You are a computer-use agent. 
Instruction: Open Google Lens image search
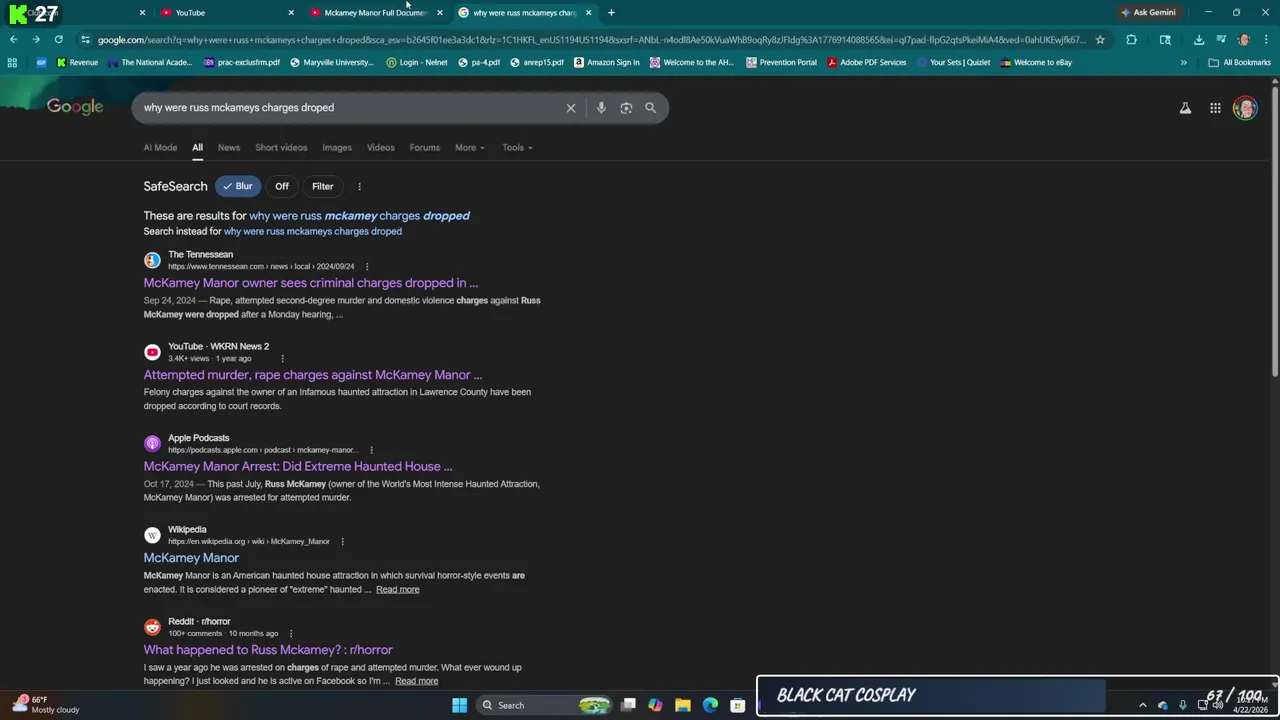tap(626, 108)
